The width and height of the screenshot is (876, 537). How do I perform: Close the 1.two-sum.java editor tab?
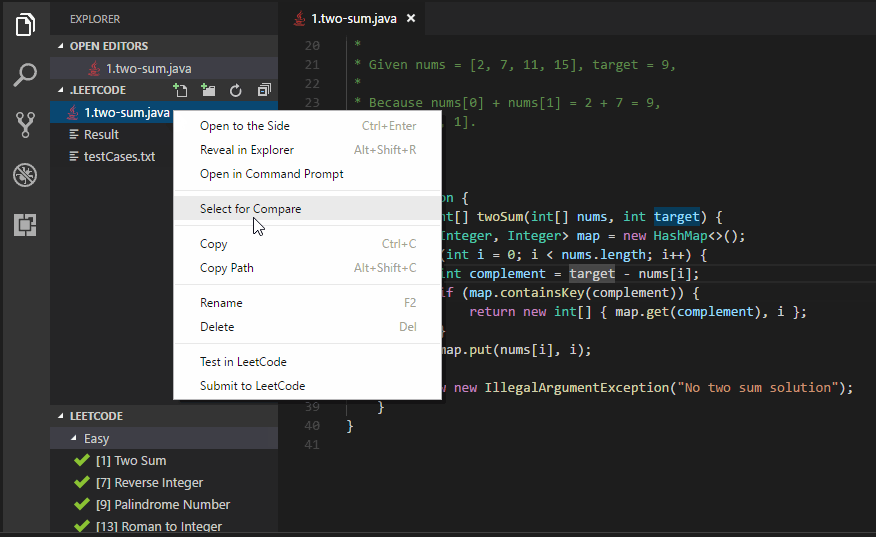(x=411, y=18)
